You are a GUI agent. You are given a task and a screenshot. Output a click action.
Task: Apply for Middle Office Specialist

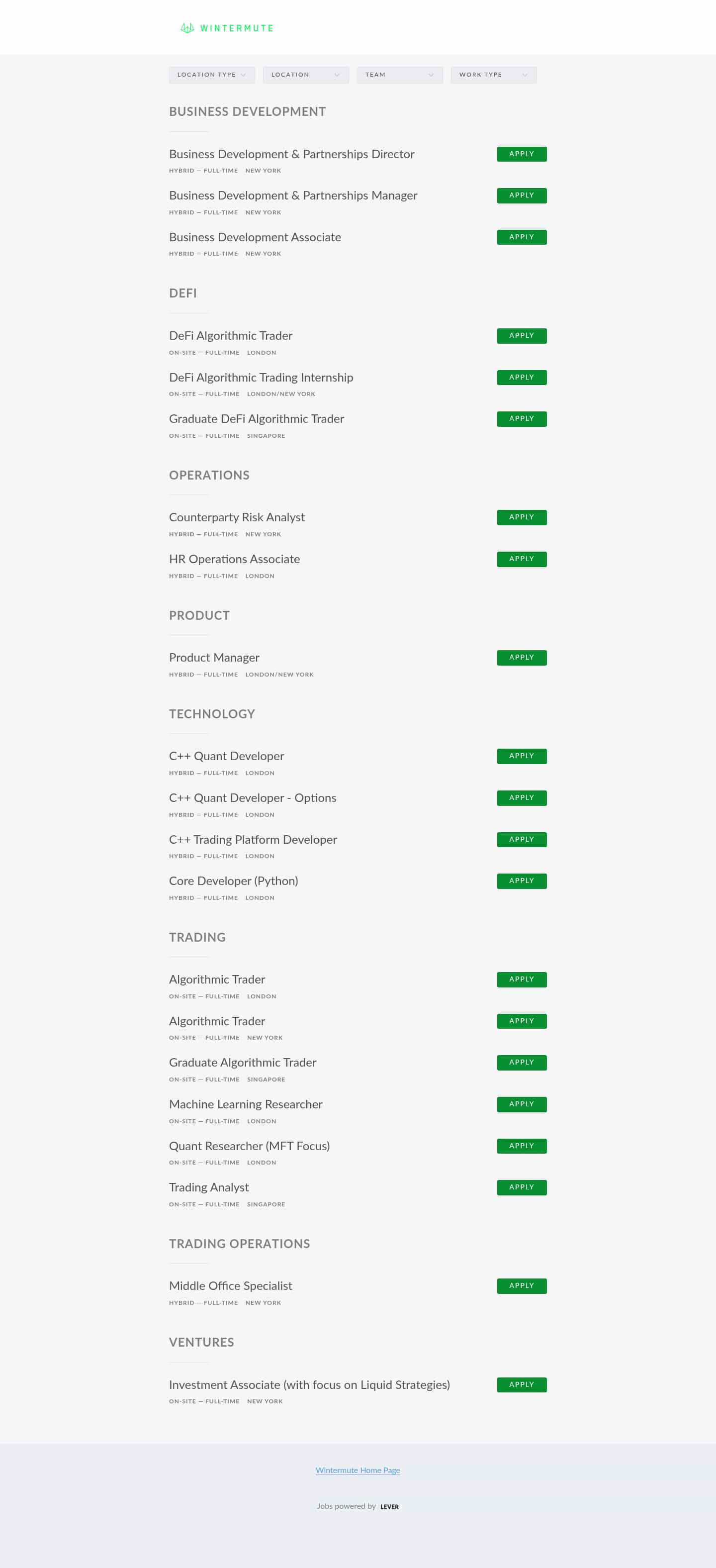[521, 1285]
